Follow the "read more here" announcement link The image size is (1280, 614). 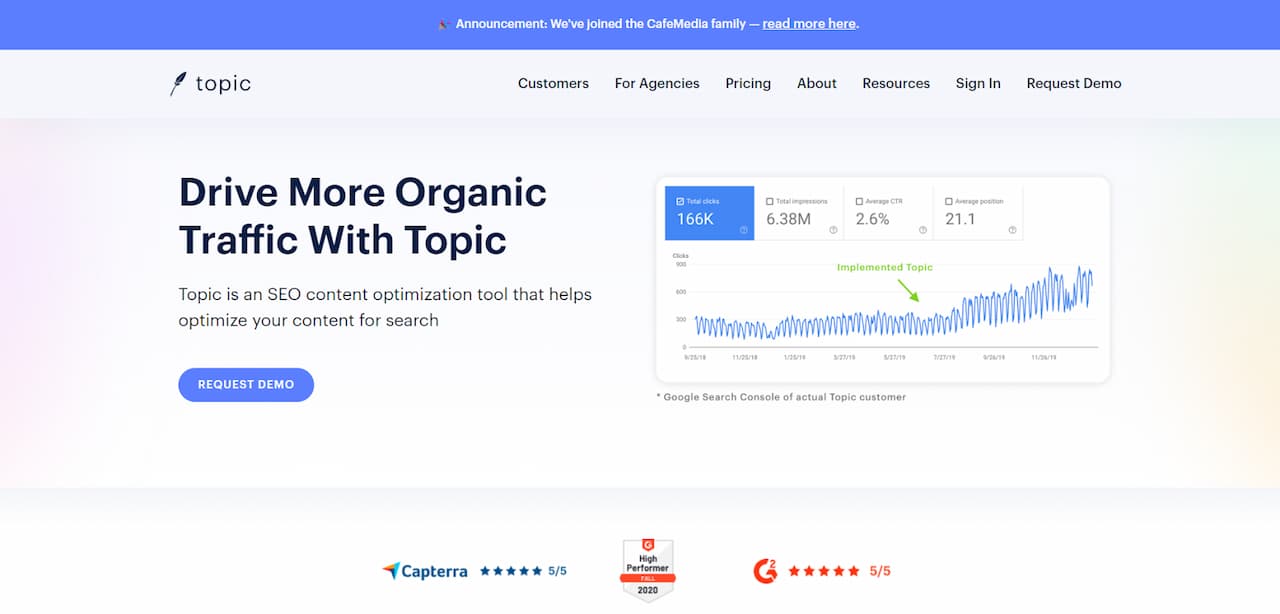(x=808, y=24)
